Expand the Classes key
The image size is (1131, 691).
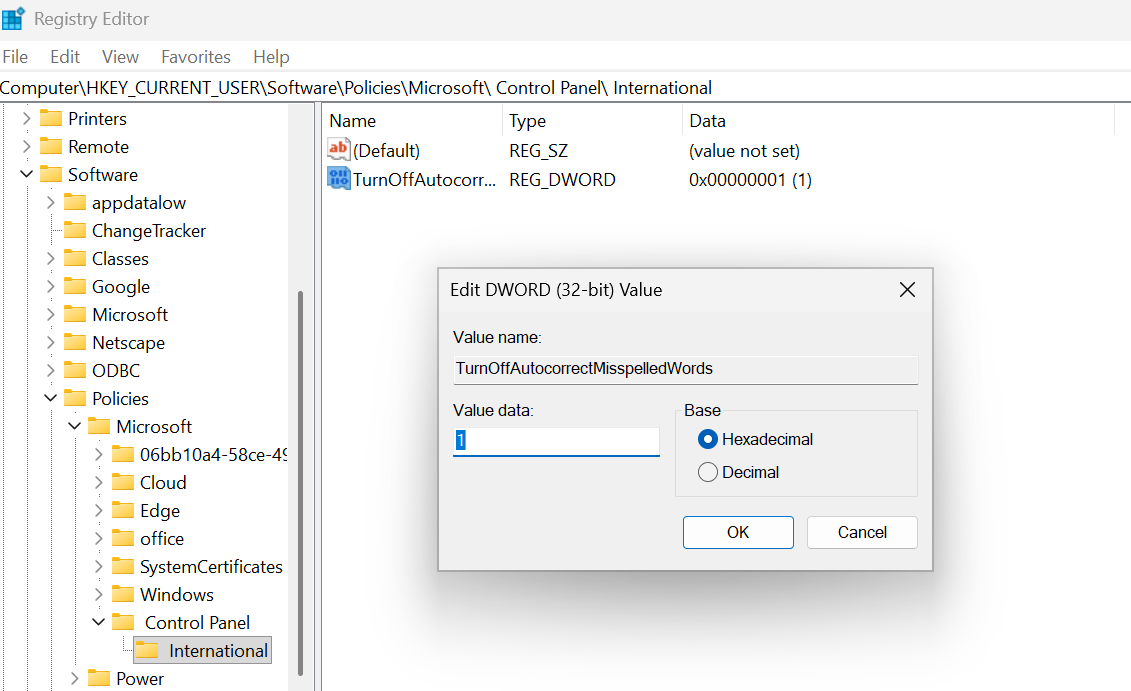pos(50,258)
